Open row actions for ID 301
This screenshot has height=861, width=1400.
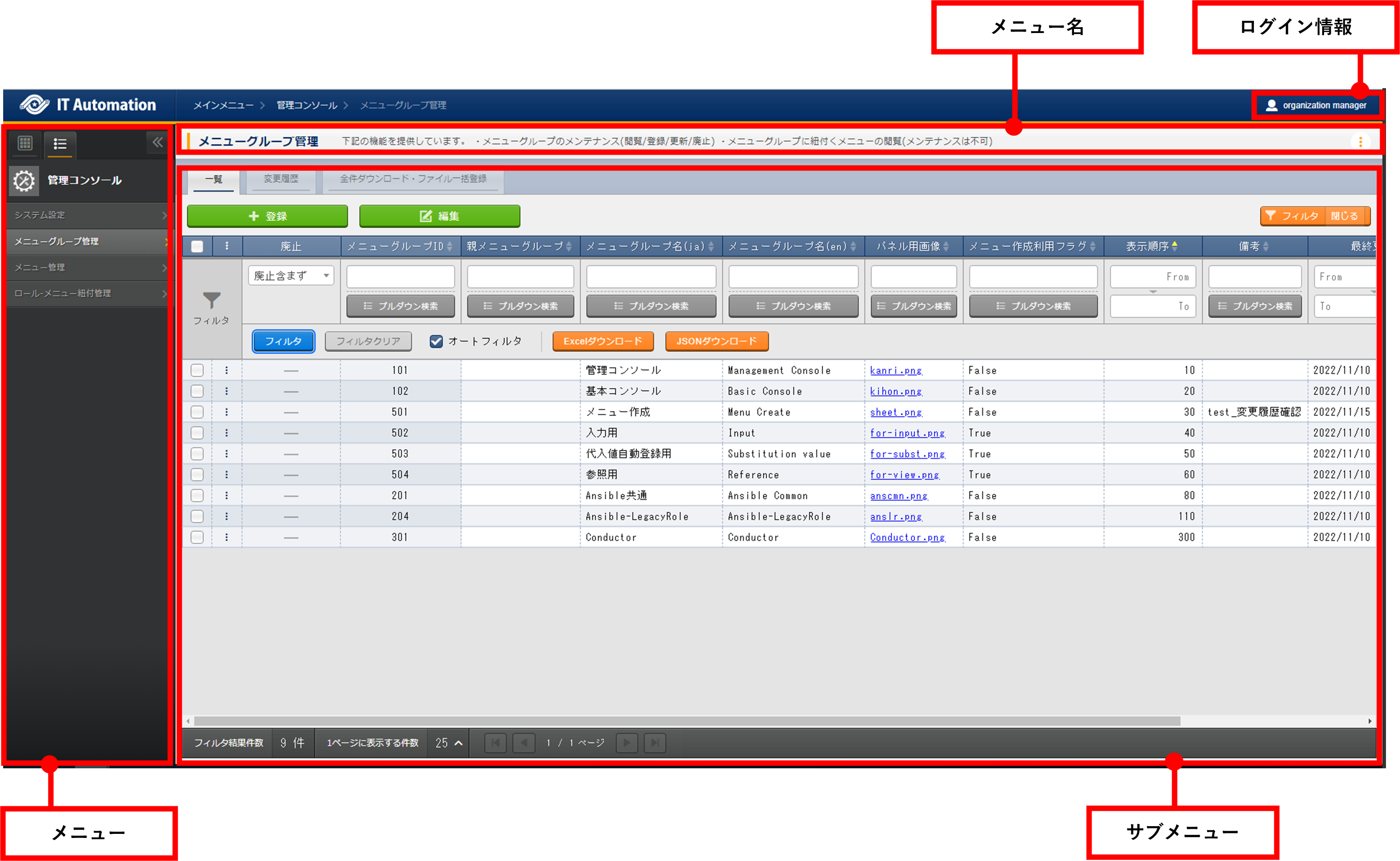227,537
